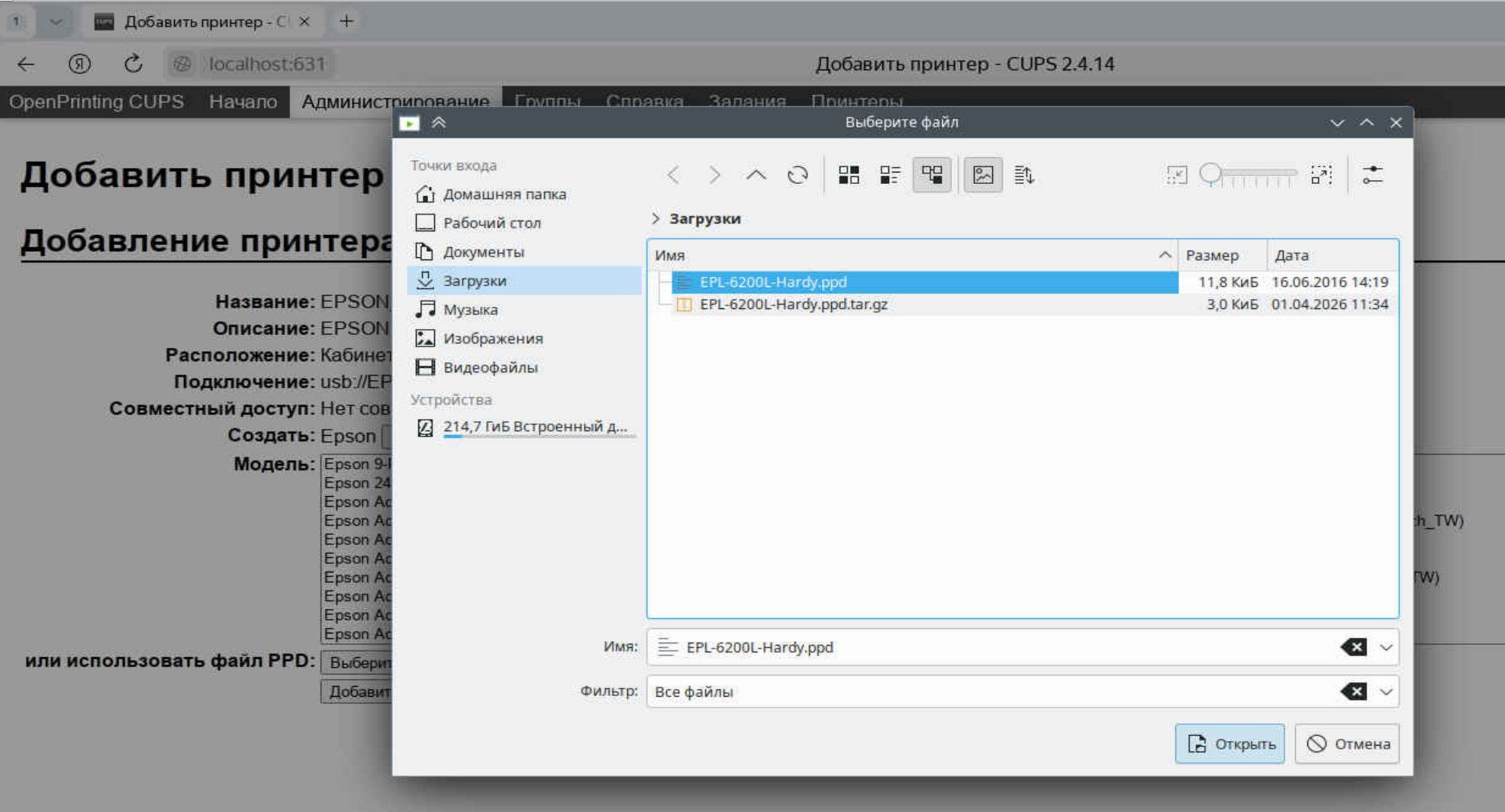
Task: Open file dialog settings options
Action: click(1372, 175)
